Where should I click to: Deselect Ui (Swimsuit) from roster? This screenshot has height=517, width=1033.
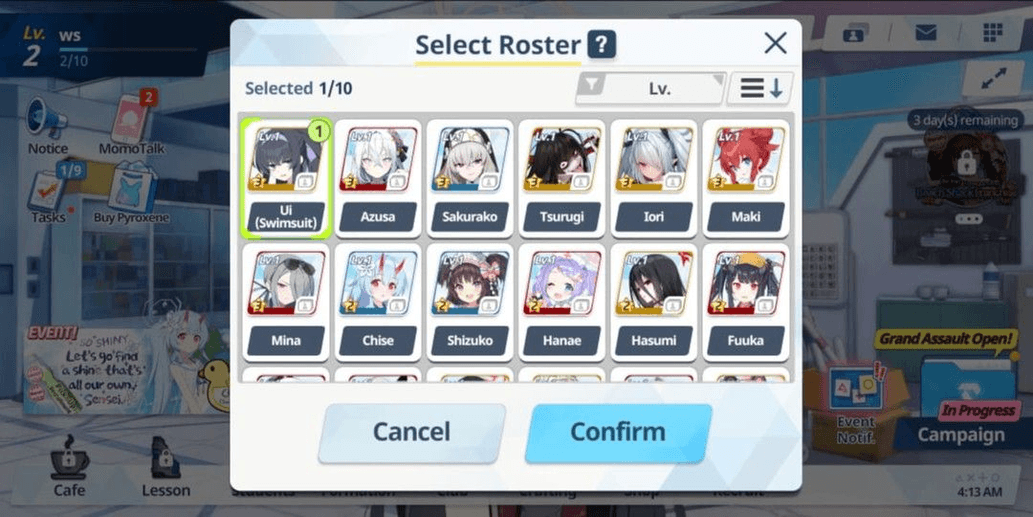[x=286, y=178]
